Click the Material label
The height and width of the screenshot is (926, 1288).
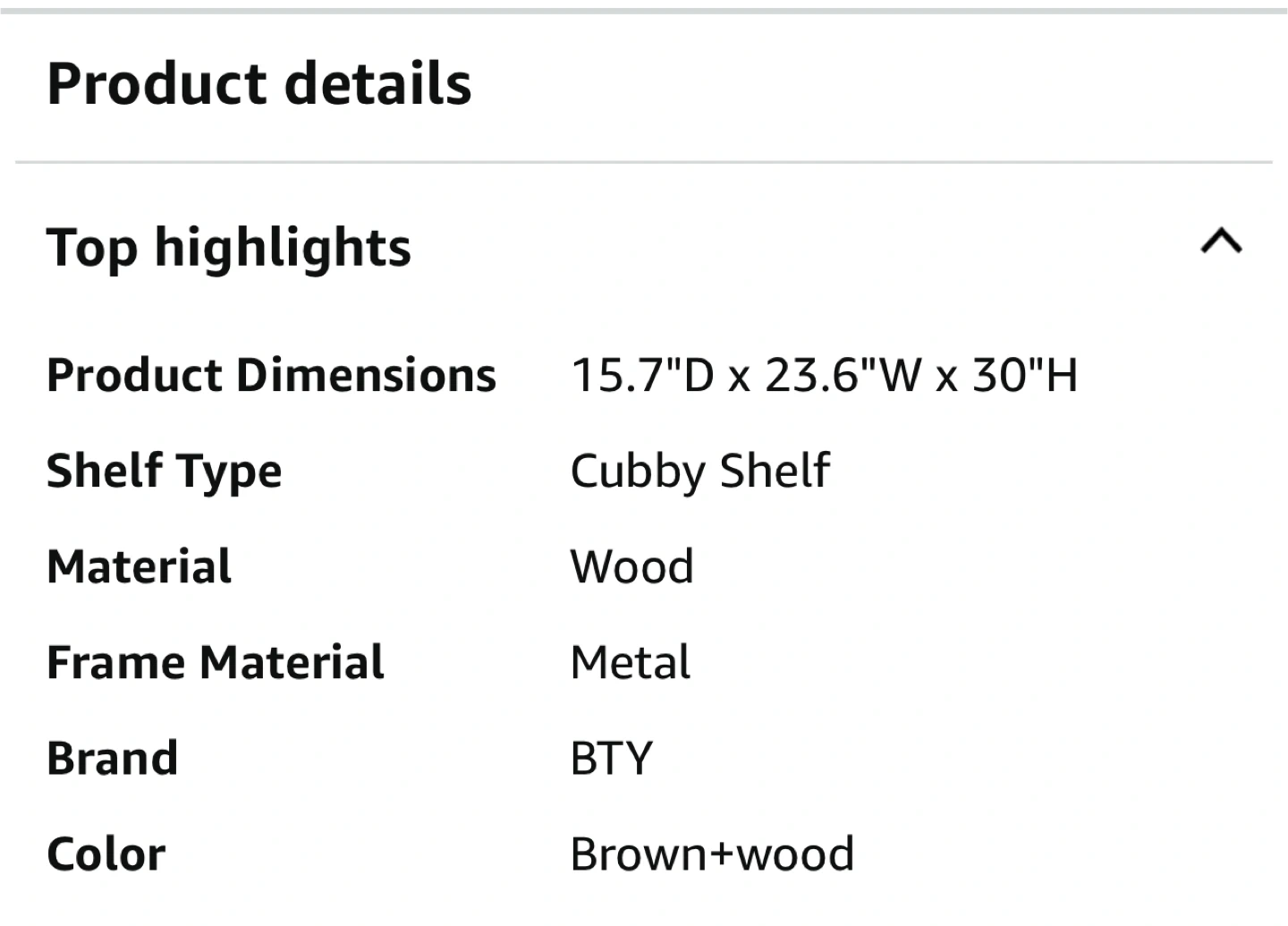point(139,567)
